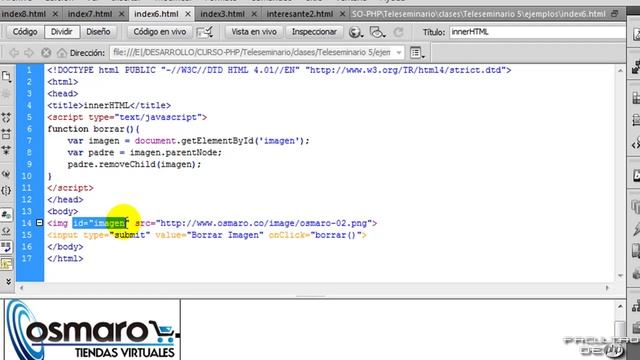Toggle Vista en vivo
640x360 pixels.
coord(253,32)
